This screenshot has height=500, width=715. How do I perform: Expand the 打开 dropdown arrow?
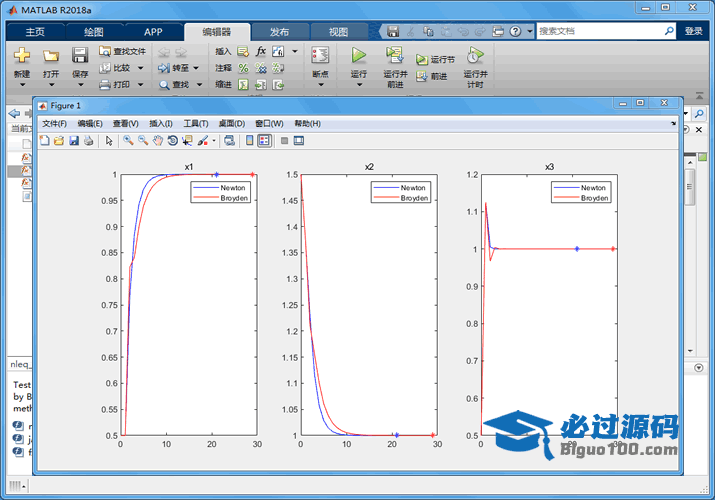[51, 85]
